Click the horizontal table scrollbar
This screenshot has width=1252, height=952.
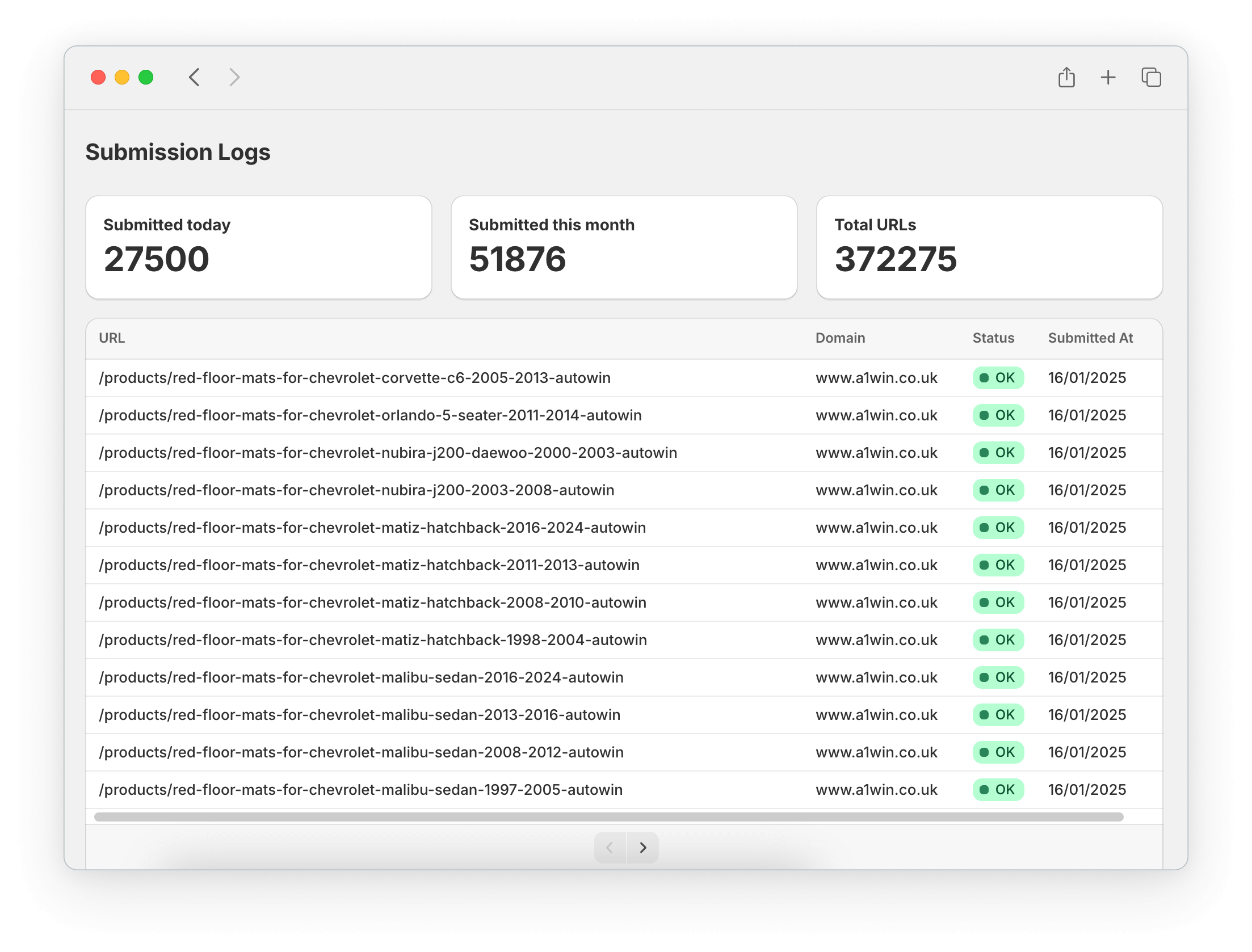tap(608, 817)
